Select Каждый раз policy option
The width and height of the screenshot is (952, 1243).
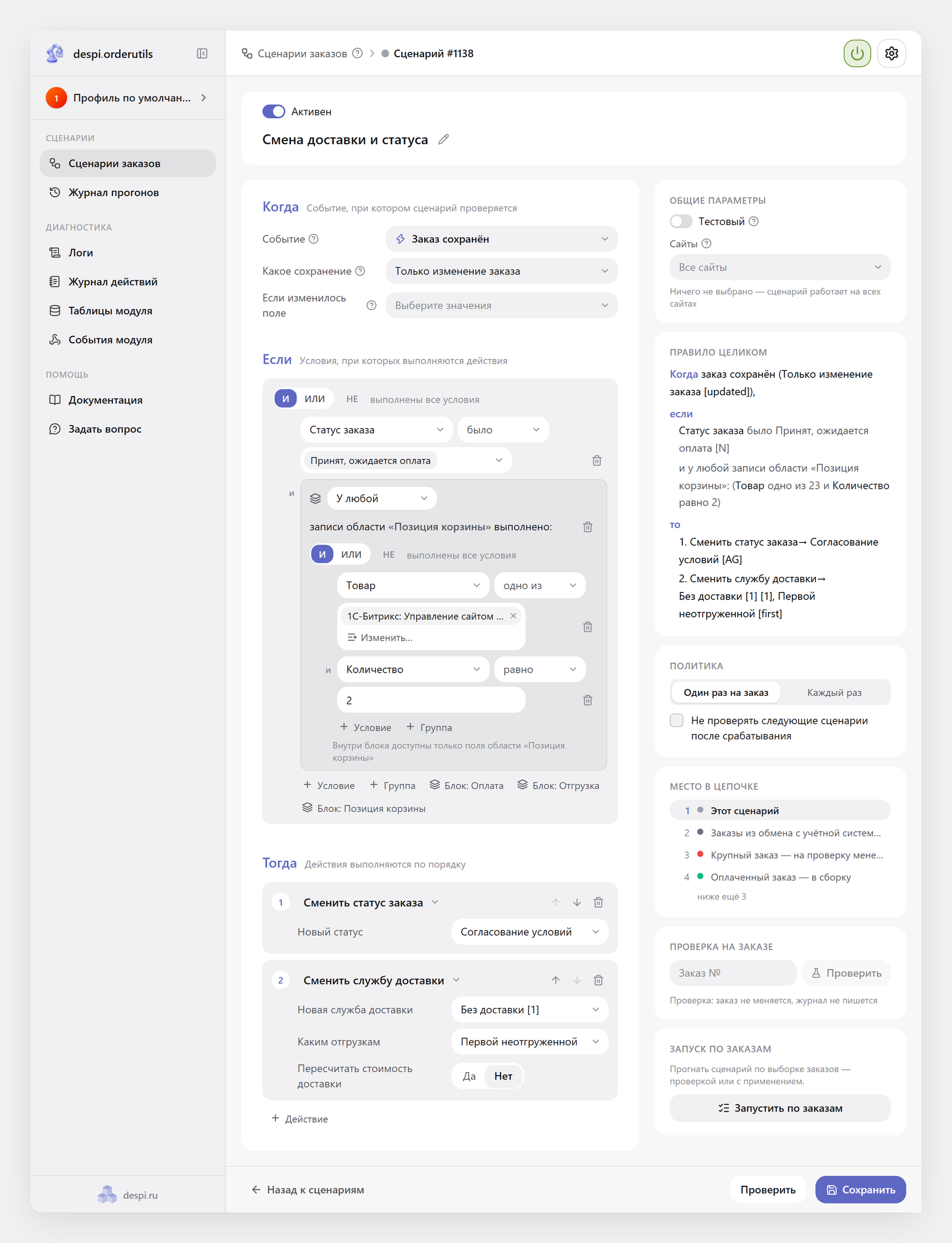[834, 692]
